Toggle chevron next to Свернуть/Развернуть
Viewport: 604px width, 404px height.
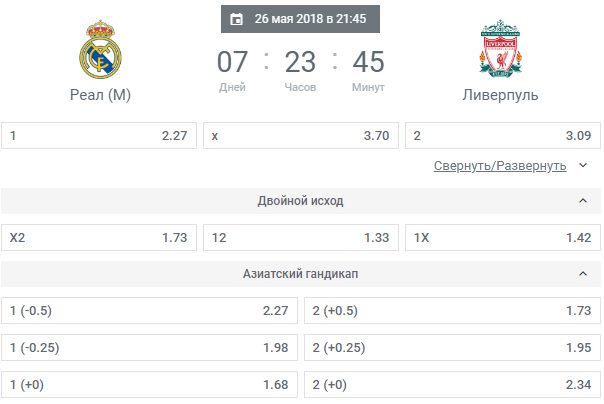[583, 165]
